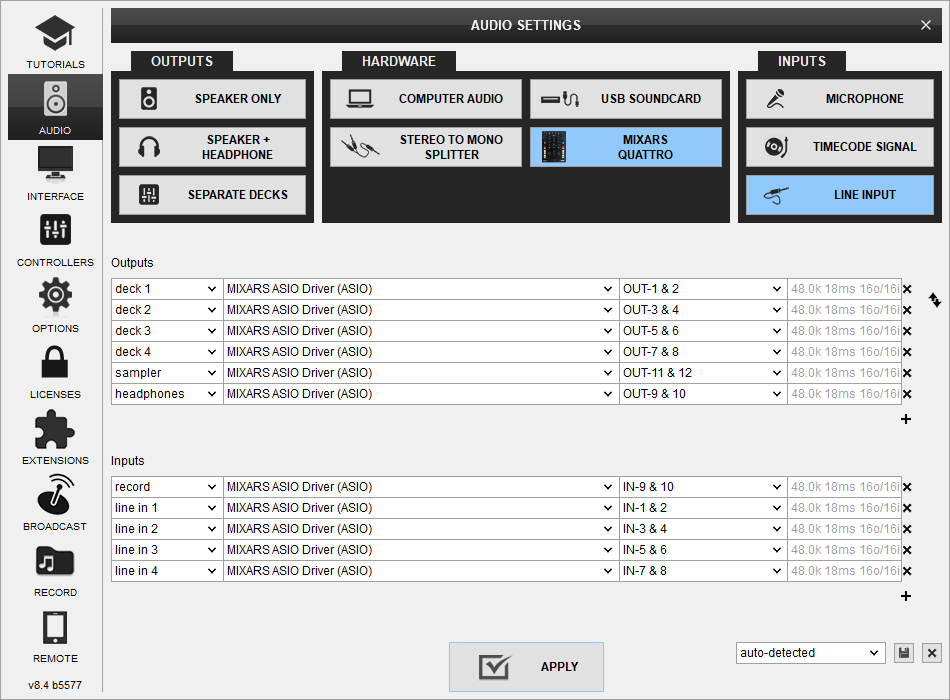Open the Record tab in sidebar

[55, 568]
